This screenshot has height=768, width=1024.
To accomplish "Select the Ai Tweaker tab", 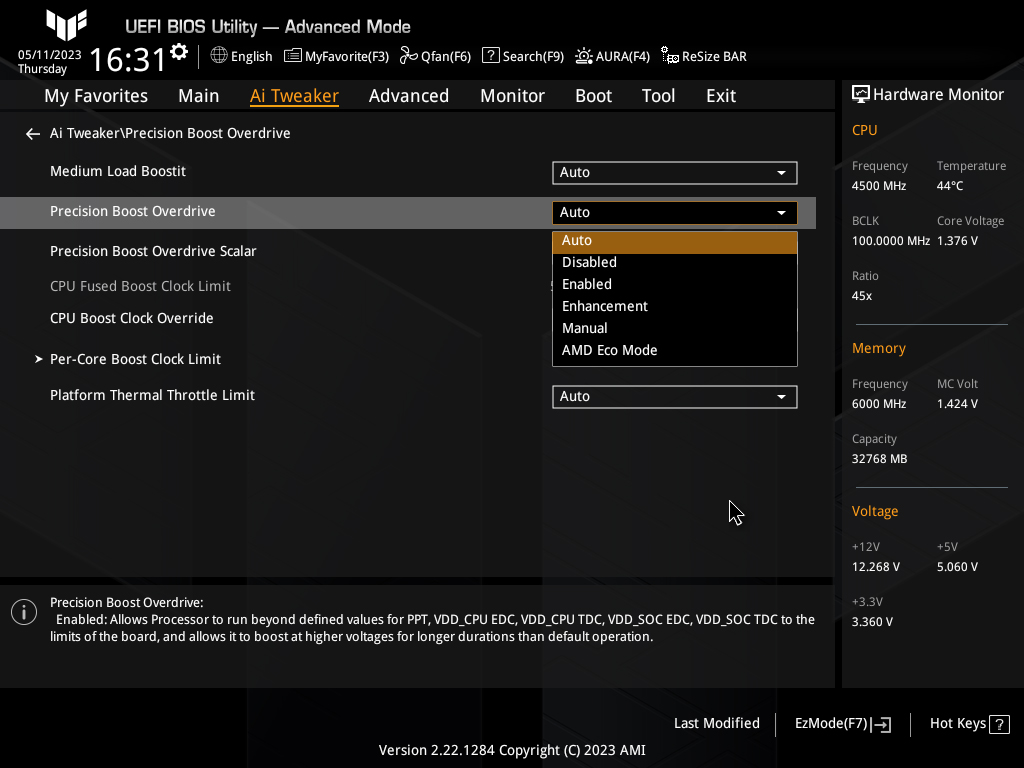I will tap(294, 95).
